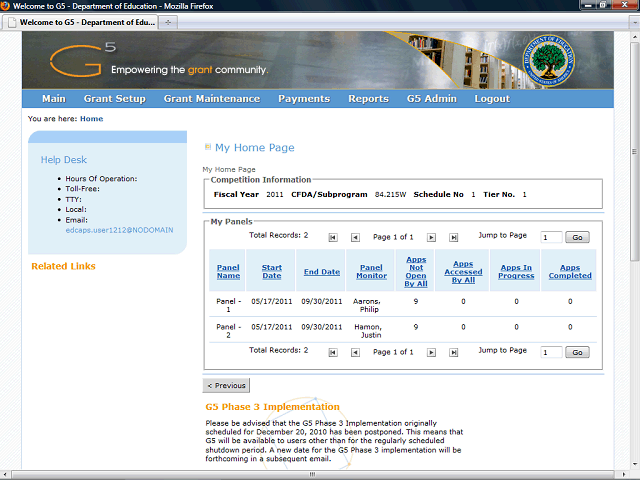Click the Home breadcrumb link

[91, 119]
